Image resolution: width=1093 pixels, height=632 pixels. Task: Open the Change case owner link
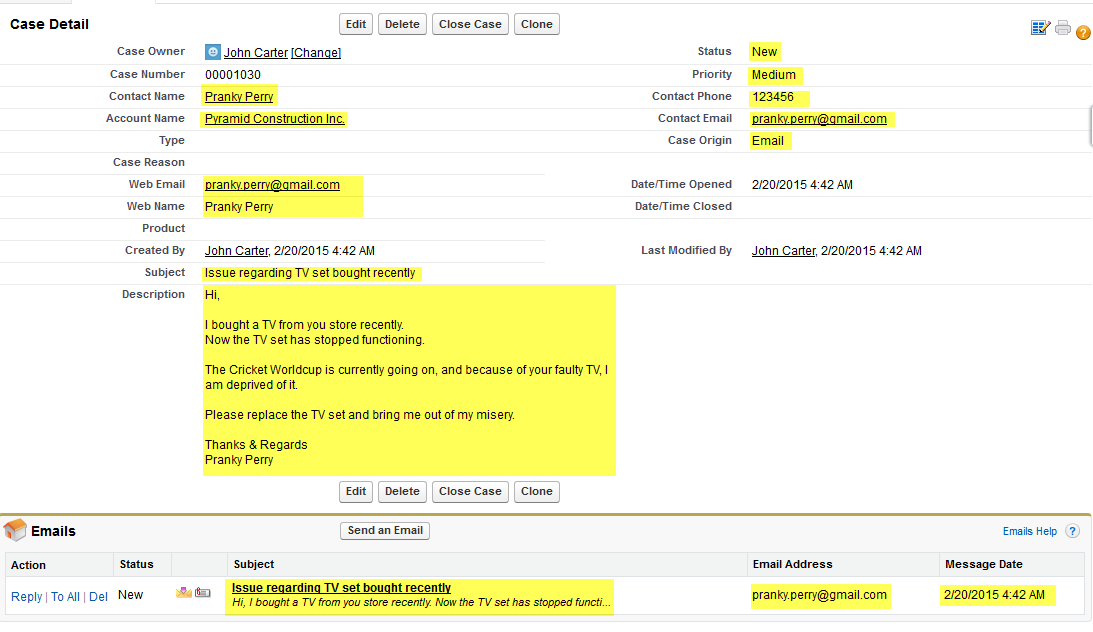coord(316,53)
